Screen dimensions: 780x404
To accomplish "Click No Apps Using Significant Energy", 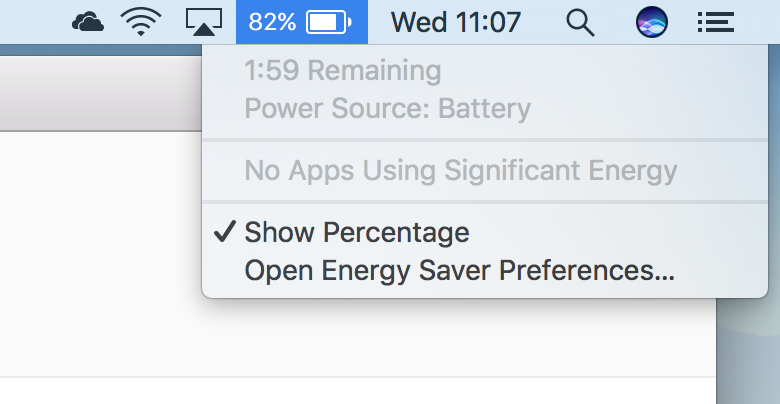I will pos(460,170).
